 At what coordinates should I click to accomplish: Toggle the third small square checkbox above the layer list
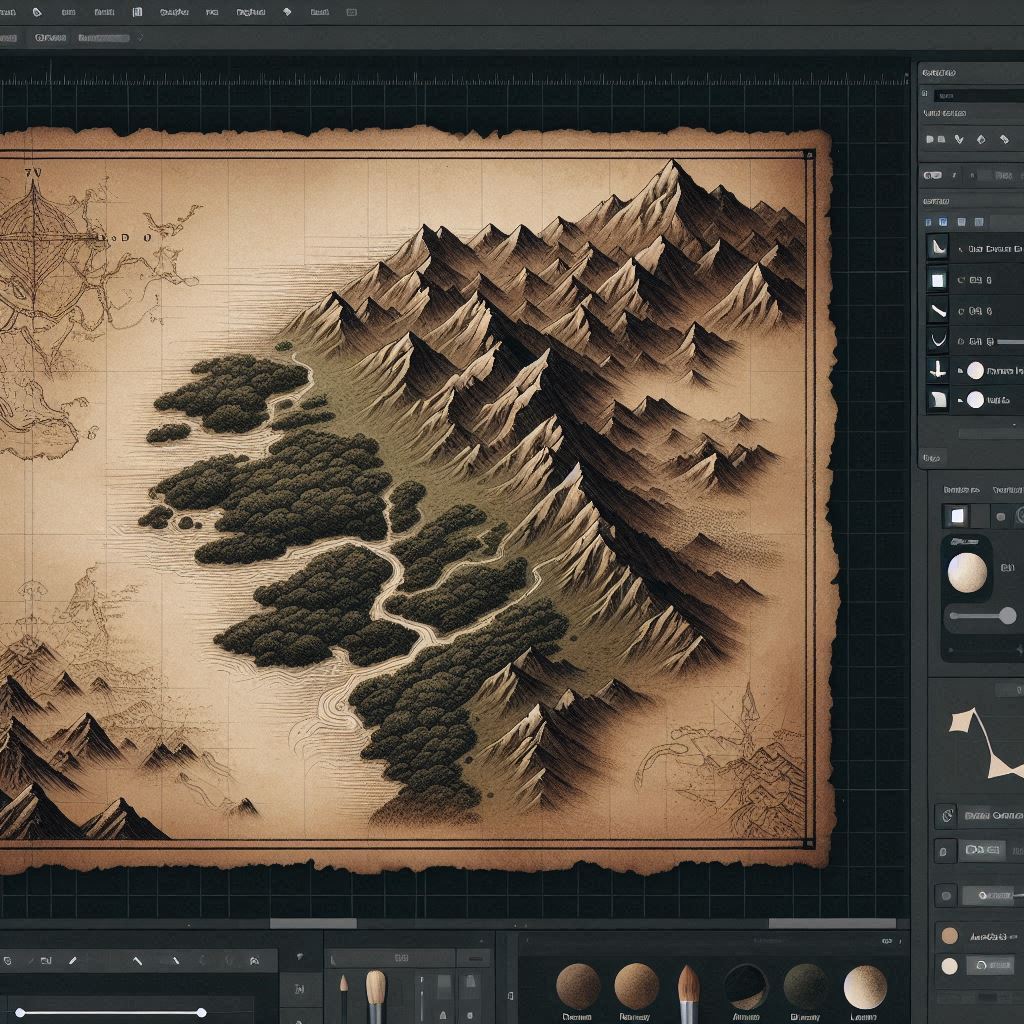(961, 222)
